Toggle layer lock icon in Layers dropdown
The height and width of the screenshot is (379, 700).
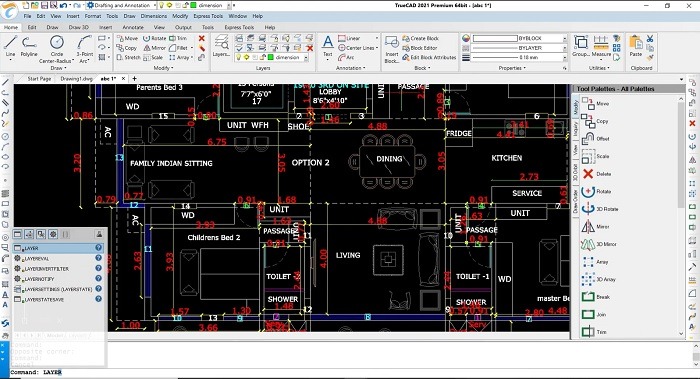pyautogui.click(x=263, y=58)
